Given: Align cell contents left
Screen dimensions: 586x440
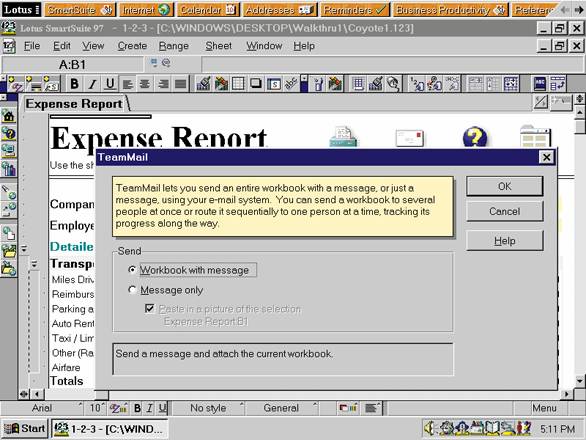Looking at the screenshot, I should (x=127, y=84).
